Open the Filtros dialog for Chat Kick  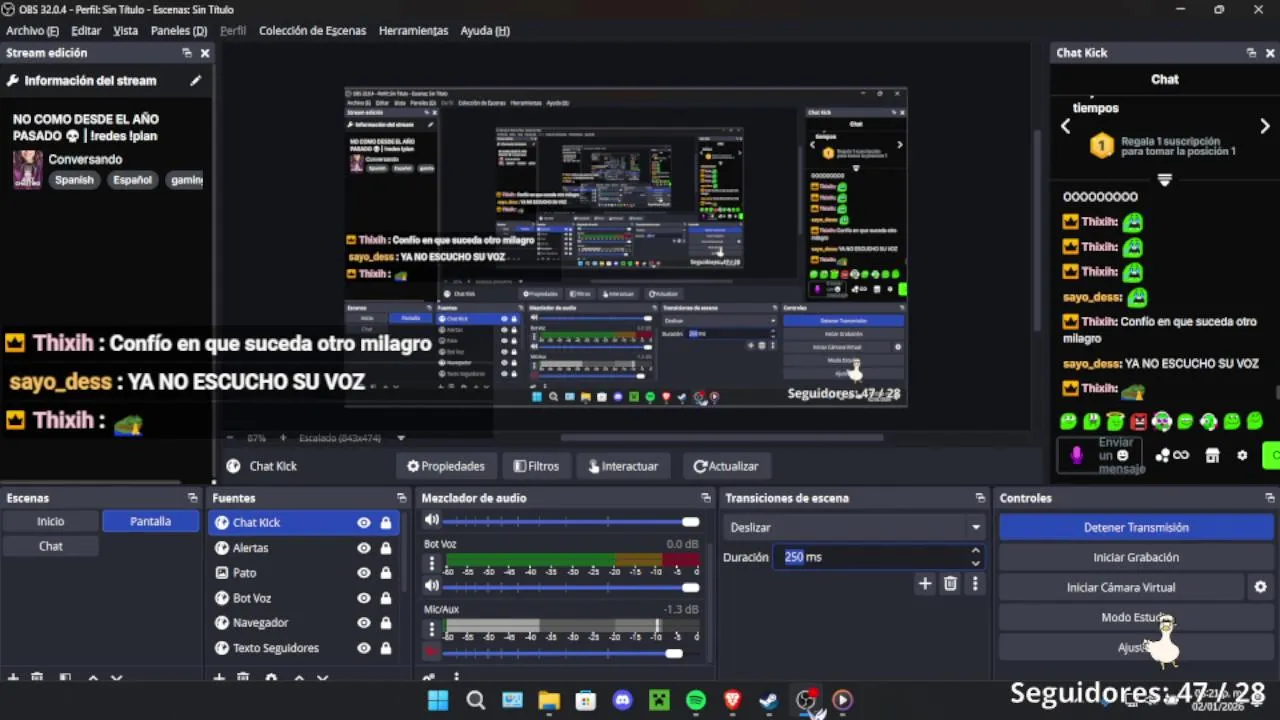[536, 466]
